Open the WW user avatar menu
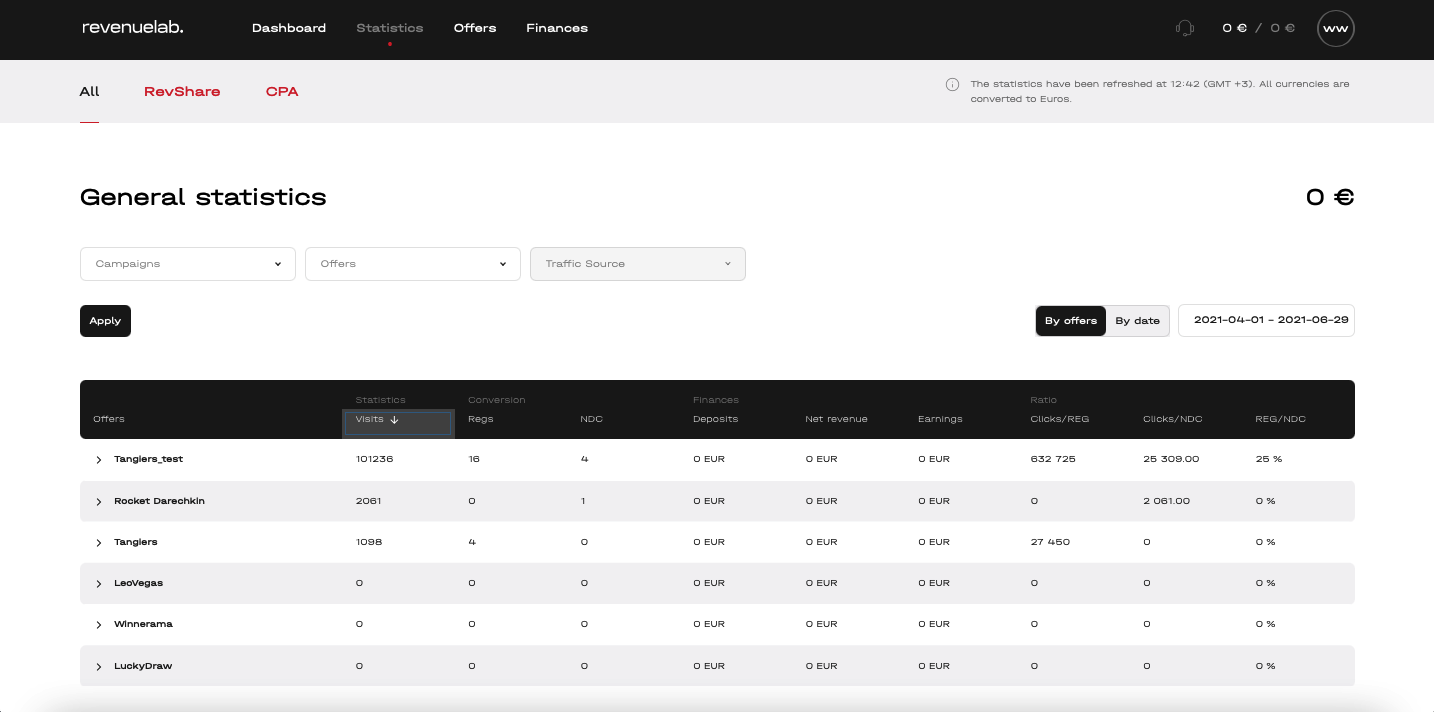The width and height of the screenshot is (1434, 712). pos(1335,29)
